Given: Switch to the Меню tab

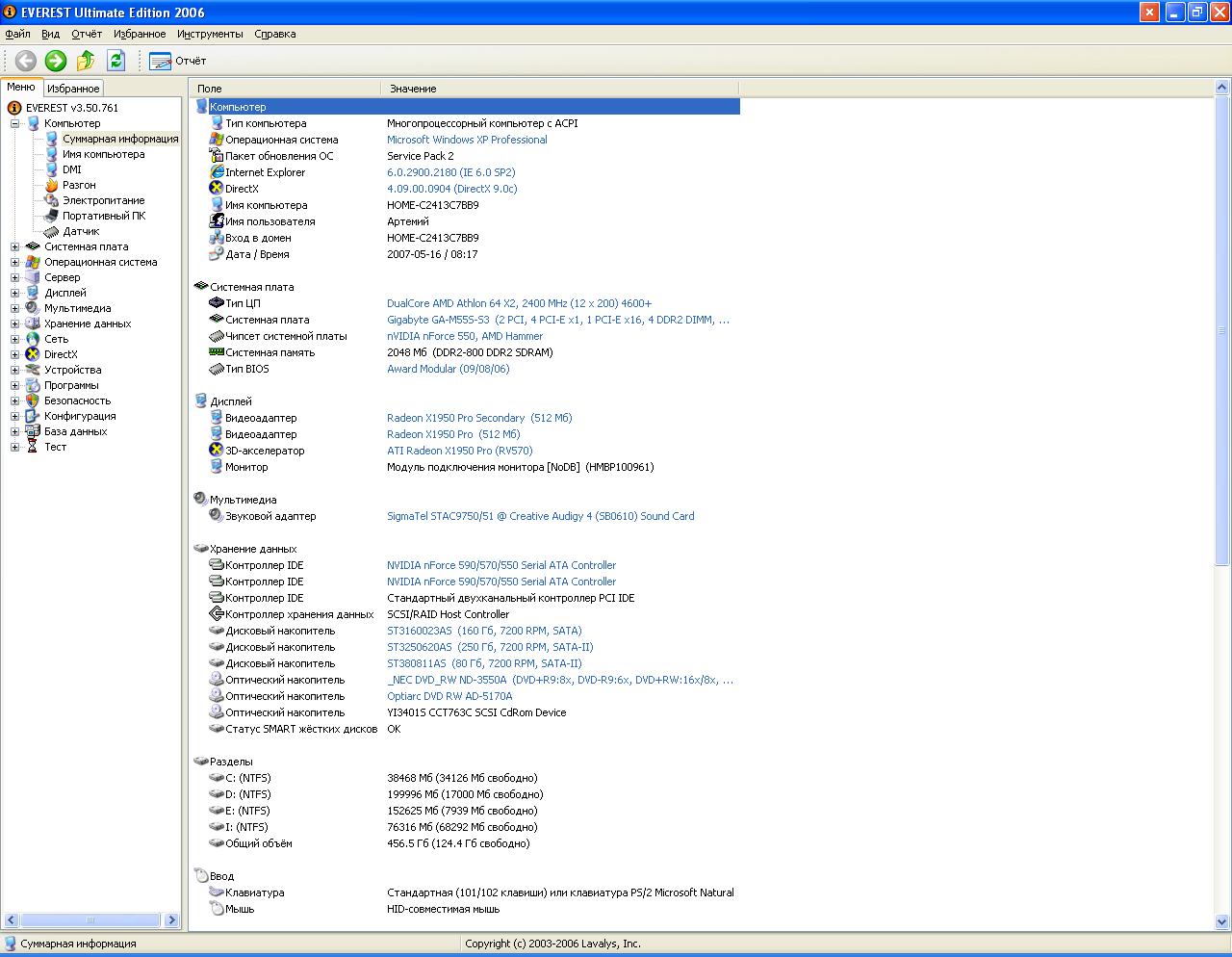Looking at the screenshot, I should click(21, 87).
